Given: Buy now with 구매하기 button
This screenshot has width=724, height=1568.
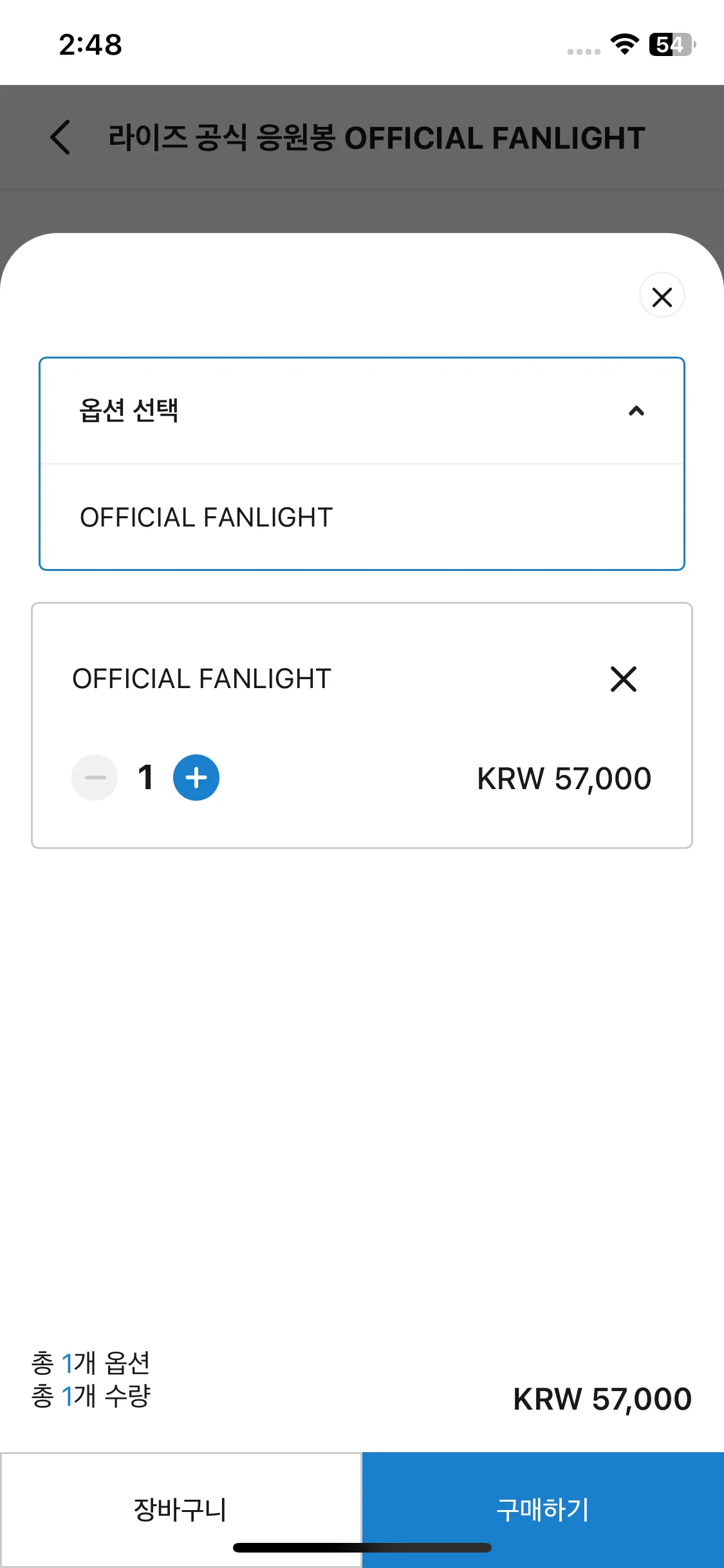Looking at the screenshot, I should [543, 1509].
